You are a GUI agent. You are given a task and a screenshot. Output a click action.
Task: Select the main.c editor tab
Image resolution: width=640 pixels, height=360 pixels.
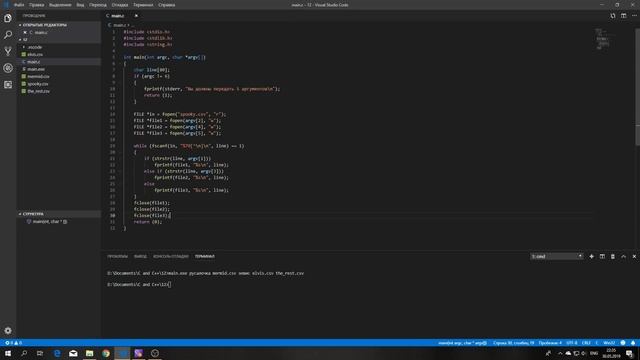[118, 16]
